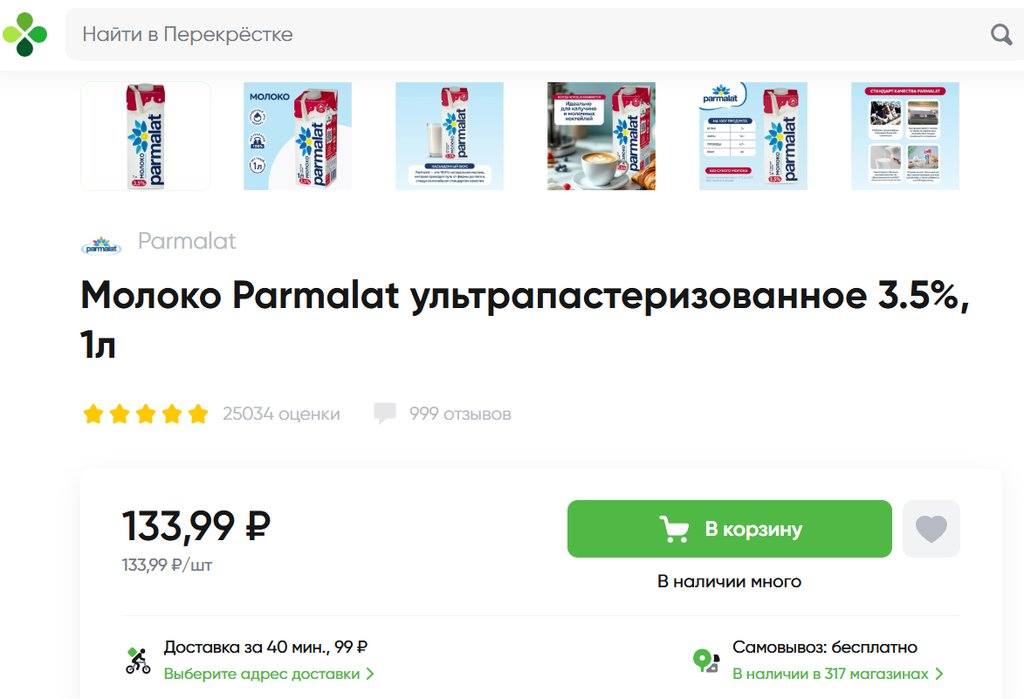Select thumbnail with coffee cup
Image resolution: width=1024 pixels, height=699 pixels.
[602, 136]
